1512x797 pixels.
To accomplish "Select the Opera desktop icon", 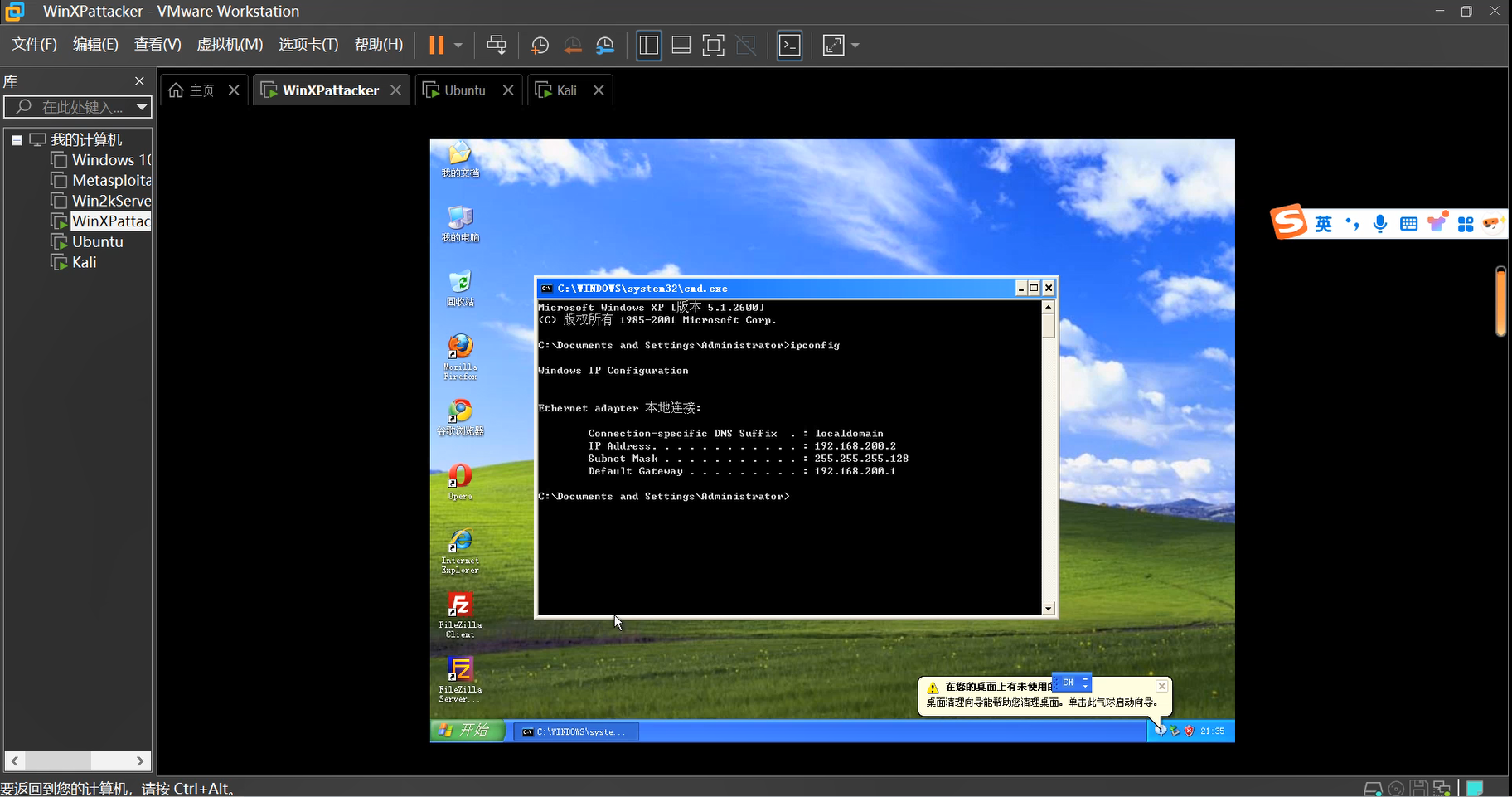I will click(x=460, y=483).
